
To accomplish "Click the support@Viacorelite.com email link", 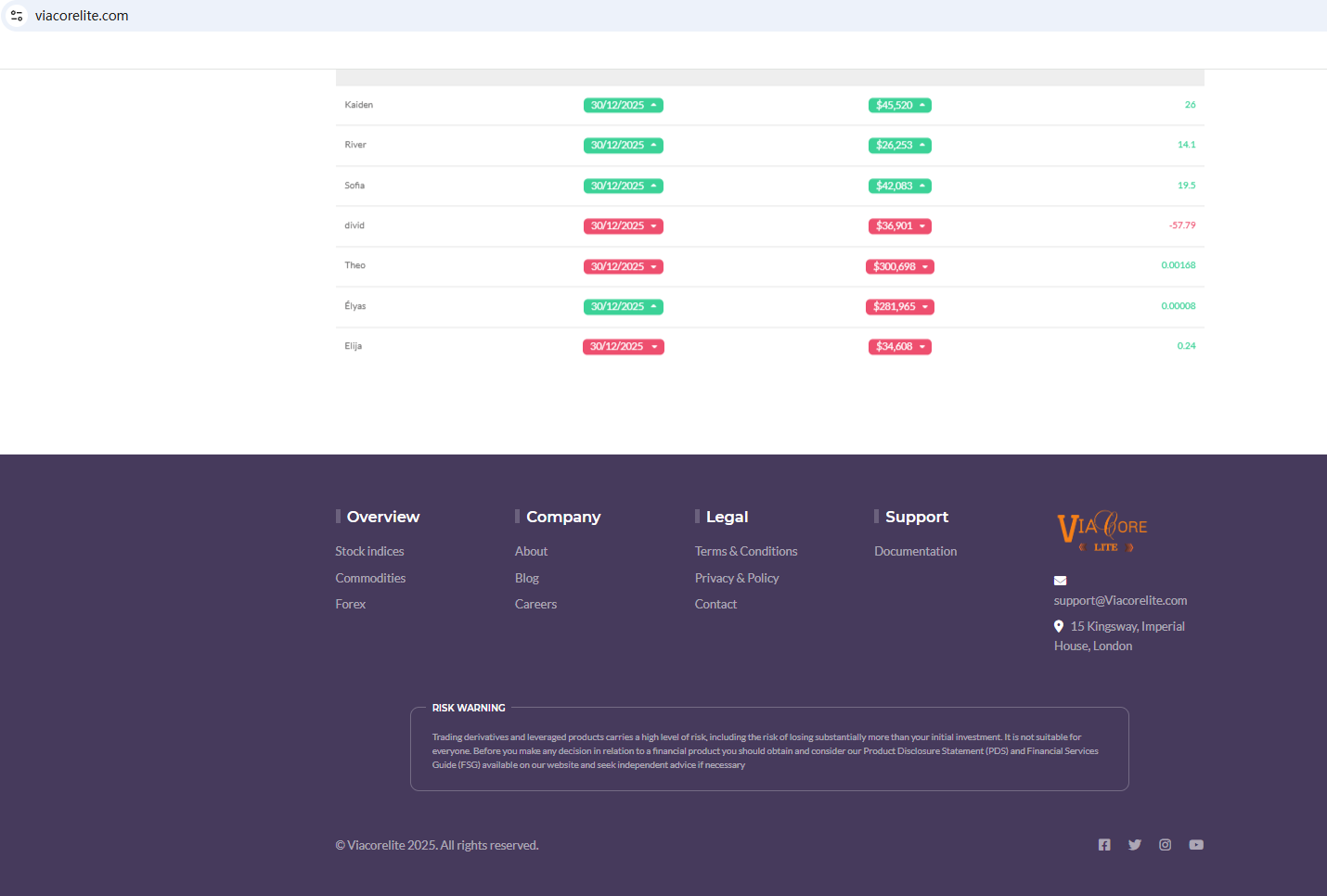I will coord(1120,600).
